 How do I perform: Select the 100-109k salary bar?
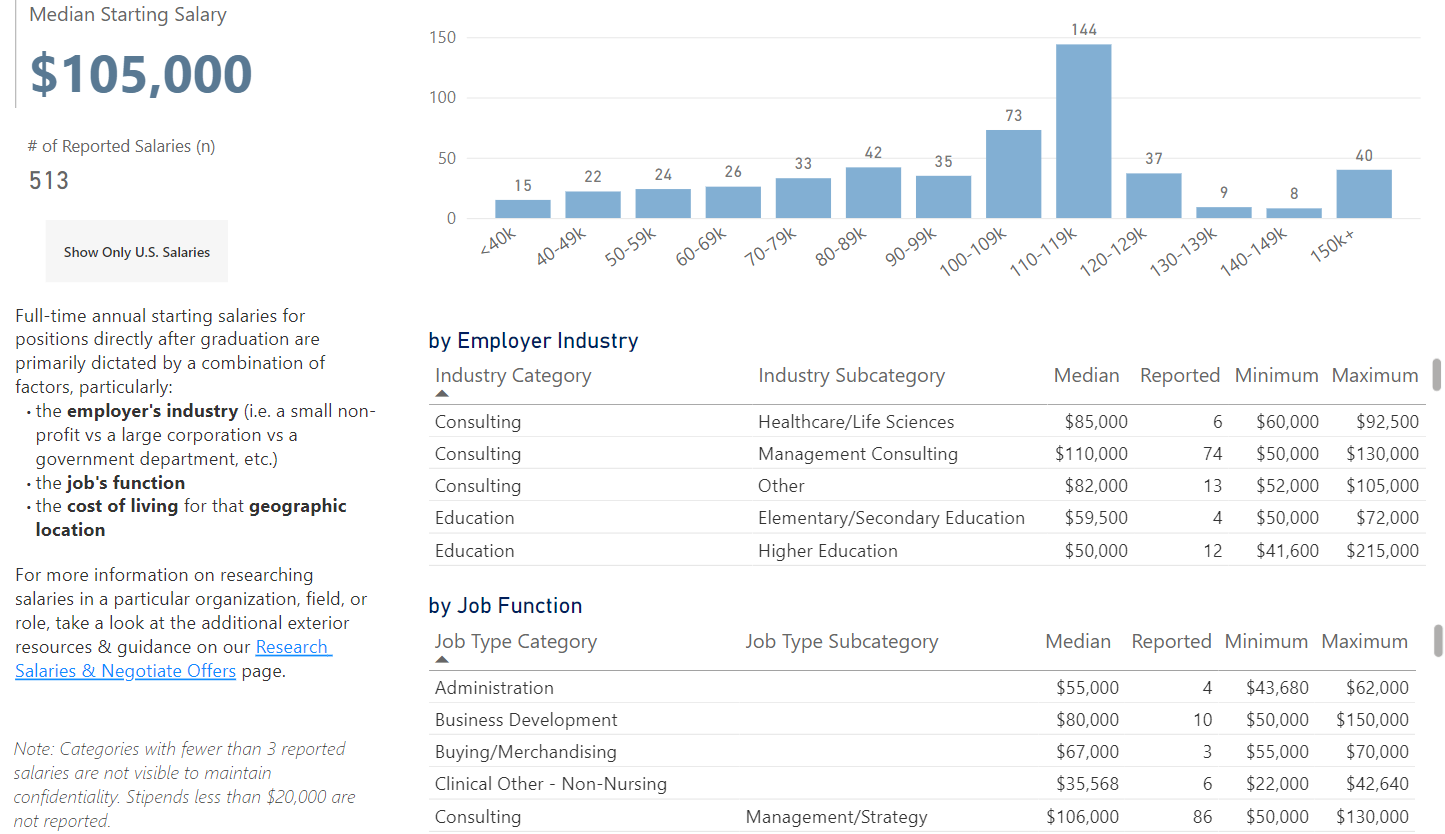coord(1013,174)
